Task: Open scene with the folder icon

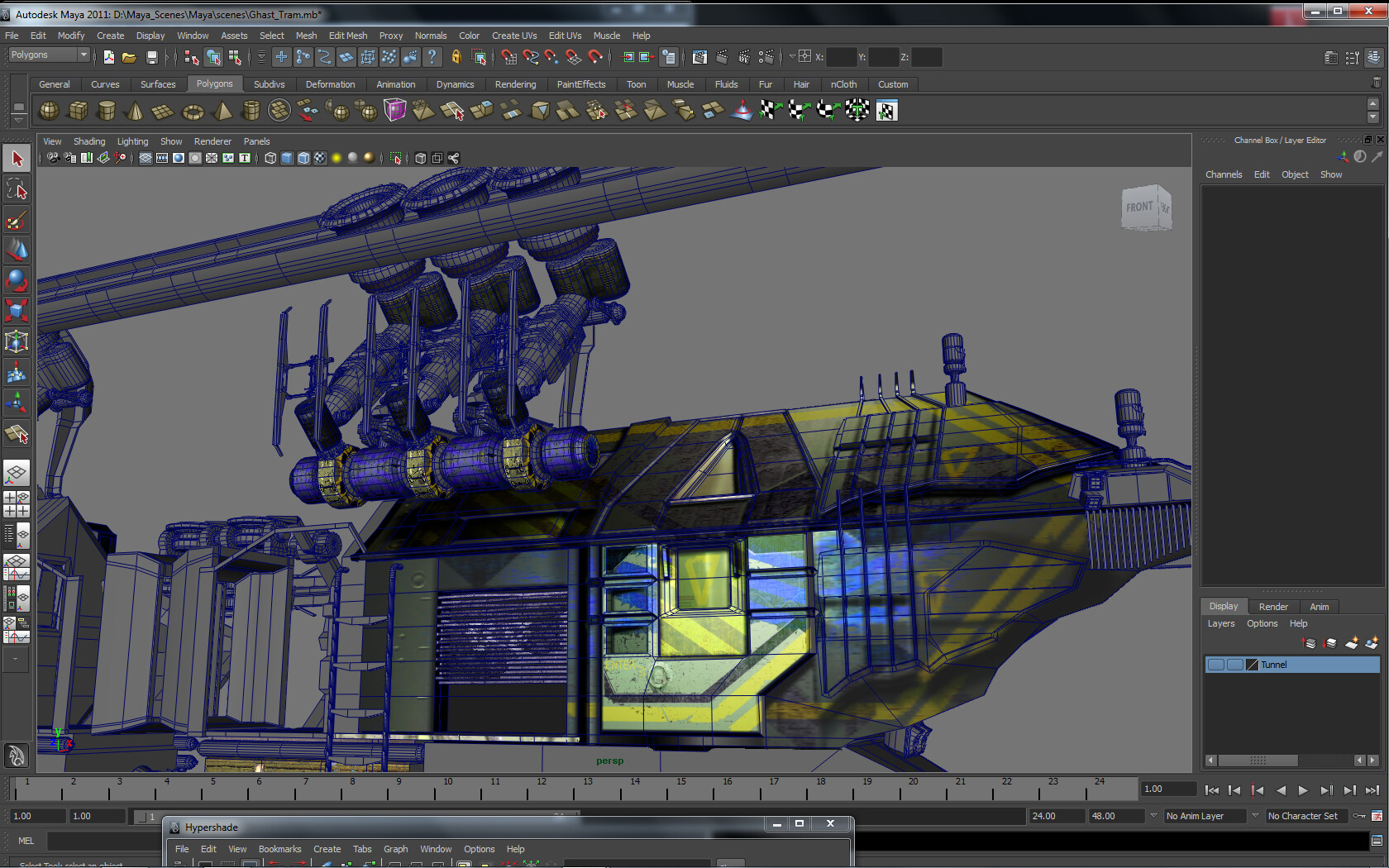Action: [129, 57]
